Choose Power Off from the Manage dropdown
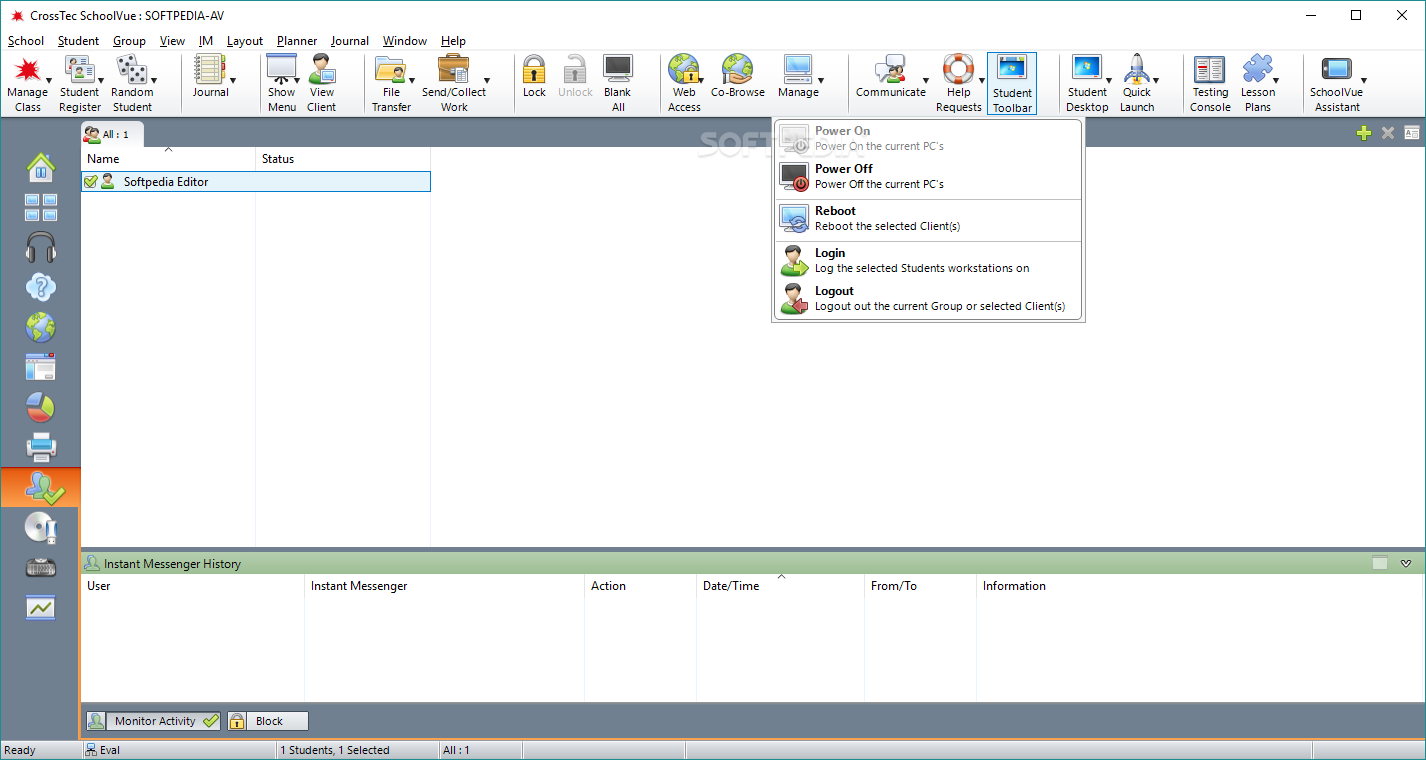1426x760 pixels. click(928, 177)
